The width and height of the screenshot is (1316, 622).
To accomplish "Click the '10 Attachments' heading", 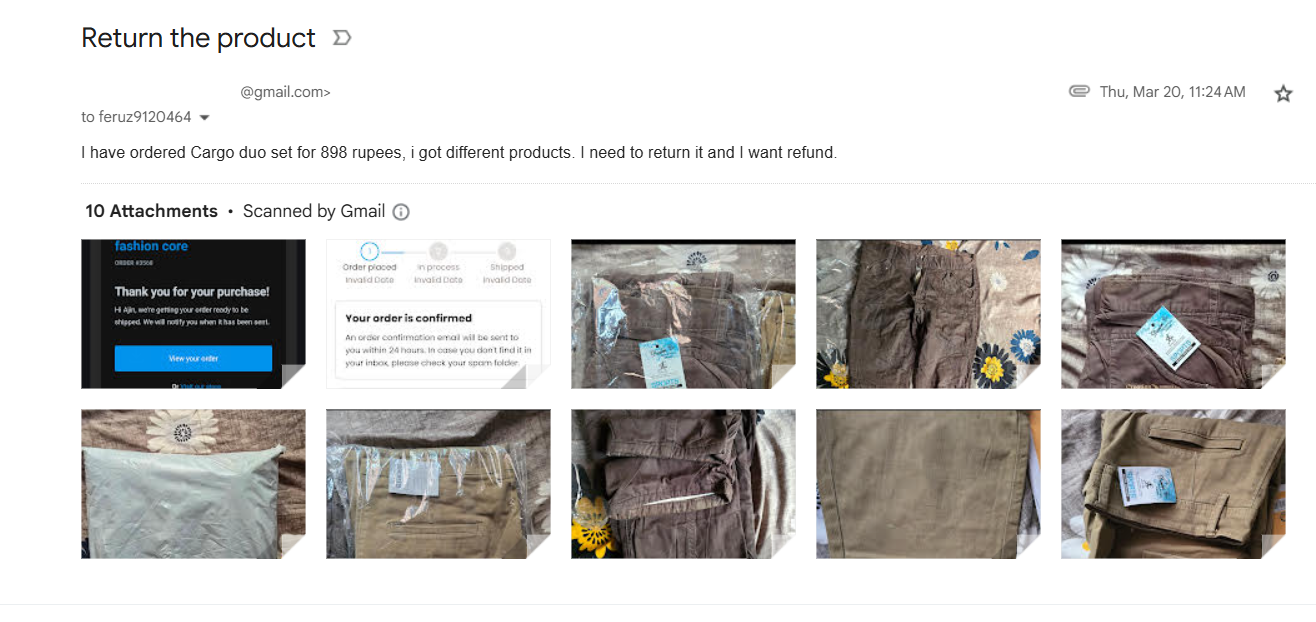I will pos(151,211).
